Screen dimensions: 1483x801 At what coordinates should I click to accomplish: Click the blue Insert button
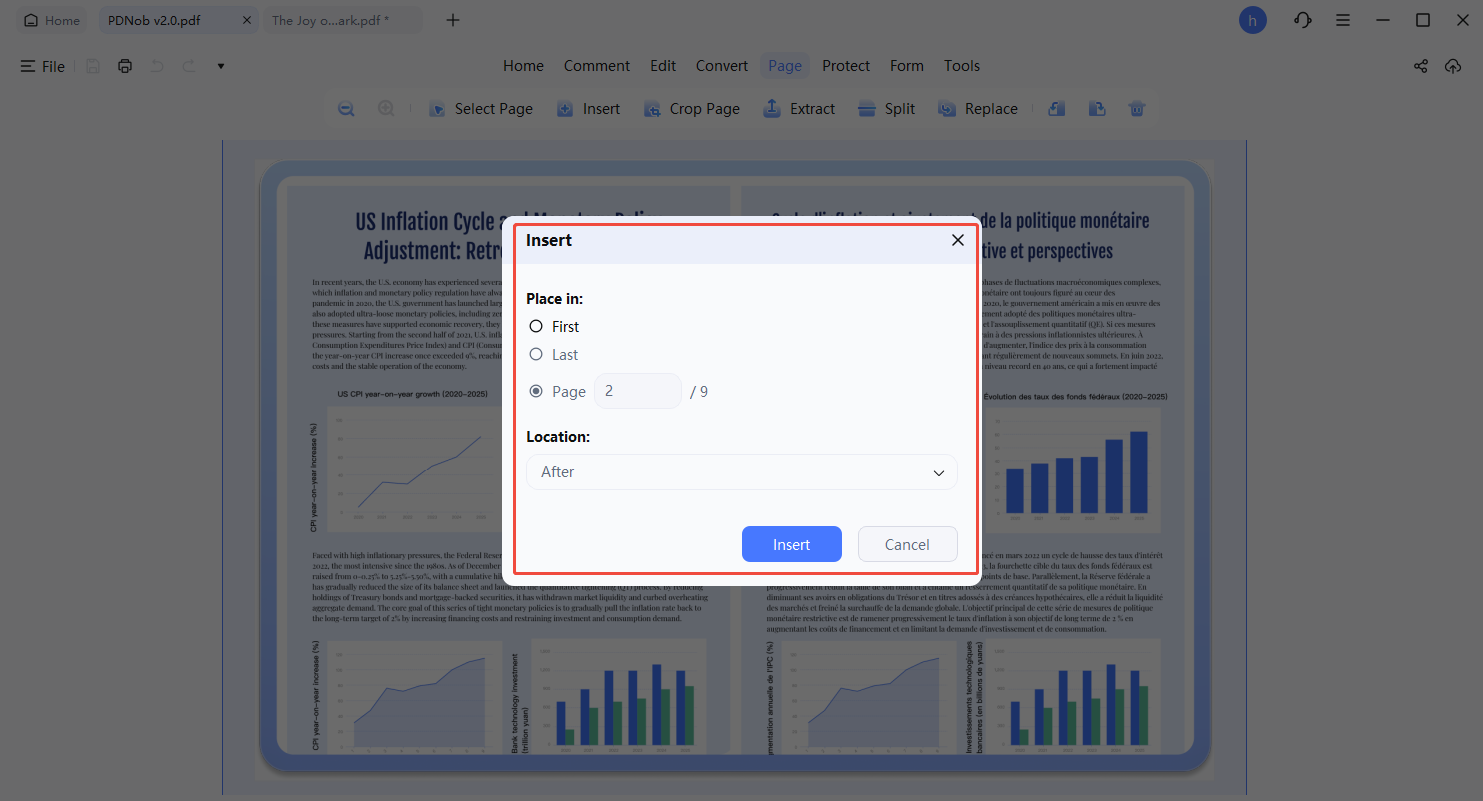tap(791, 544)
